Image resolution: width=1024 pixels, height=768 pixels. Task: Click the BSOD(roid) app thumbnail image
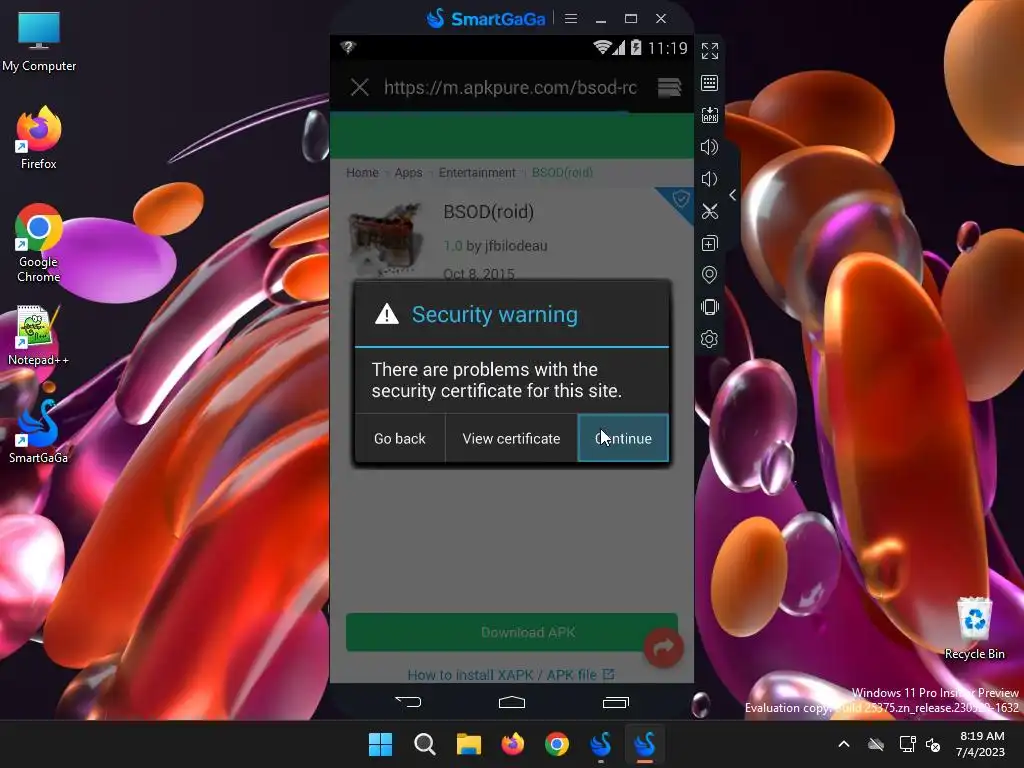coord(385,238)
